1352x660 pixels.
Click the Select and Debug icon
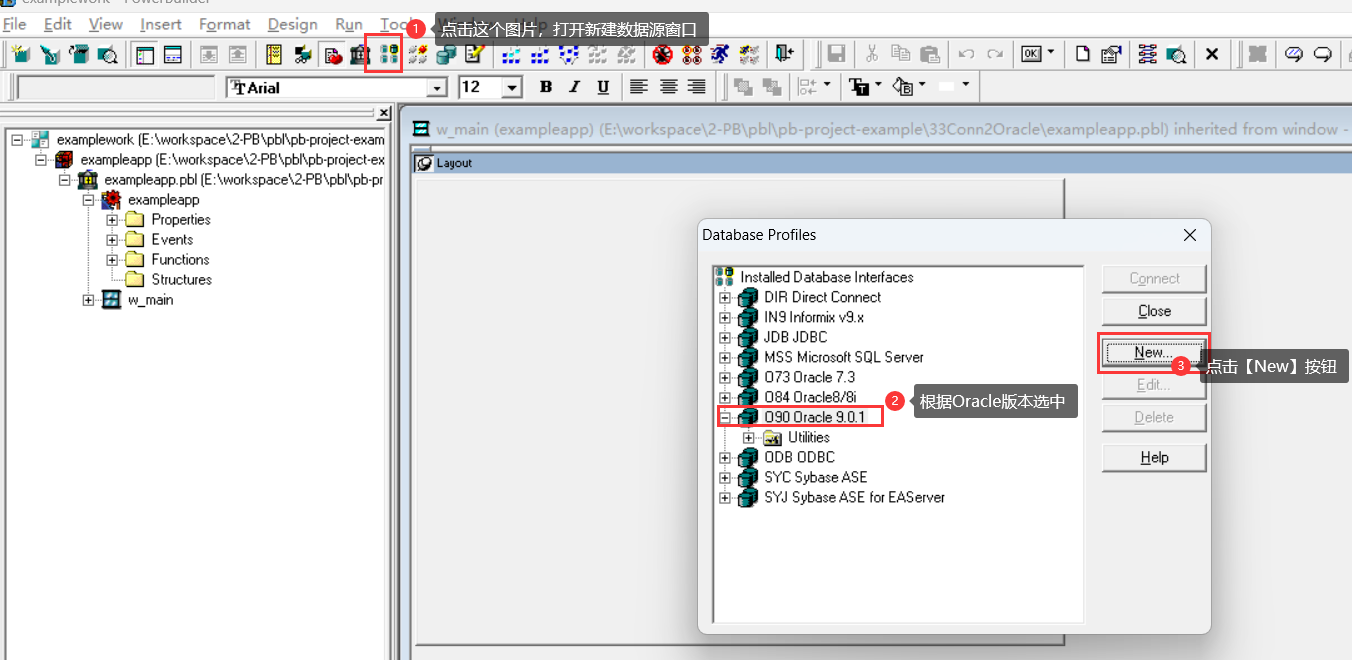point(691,54)
